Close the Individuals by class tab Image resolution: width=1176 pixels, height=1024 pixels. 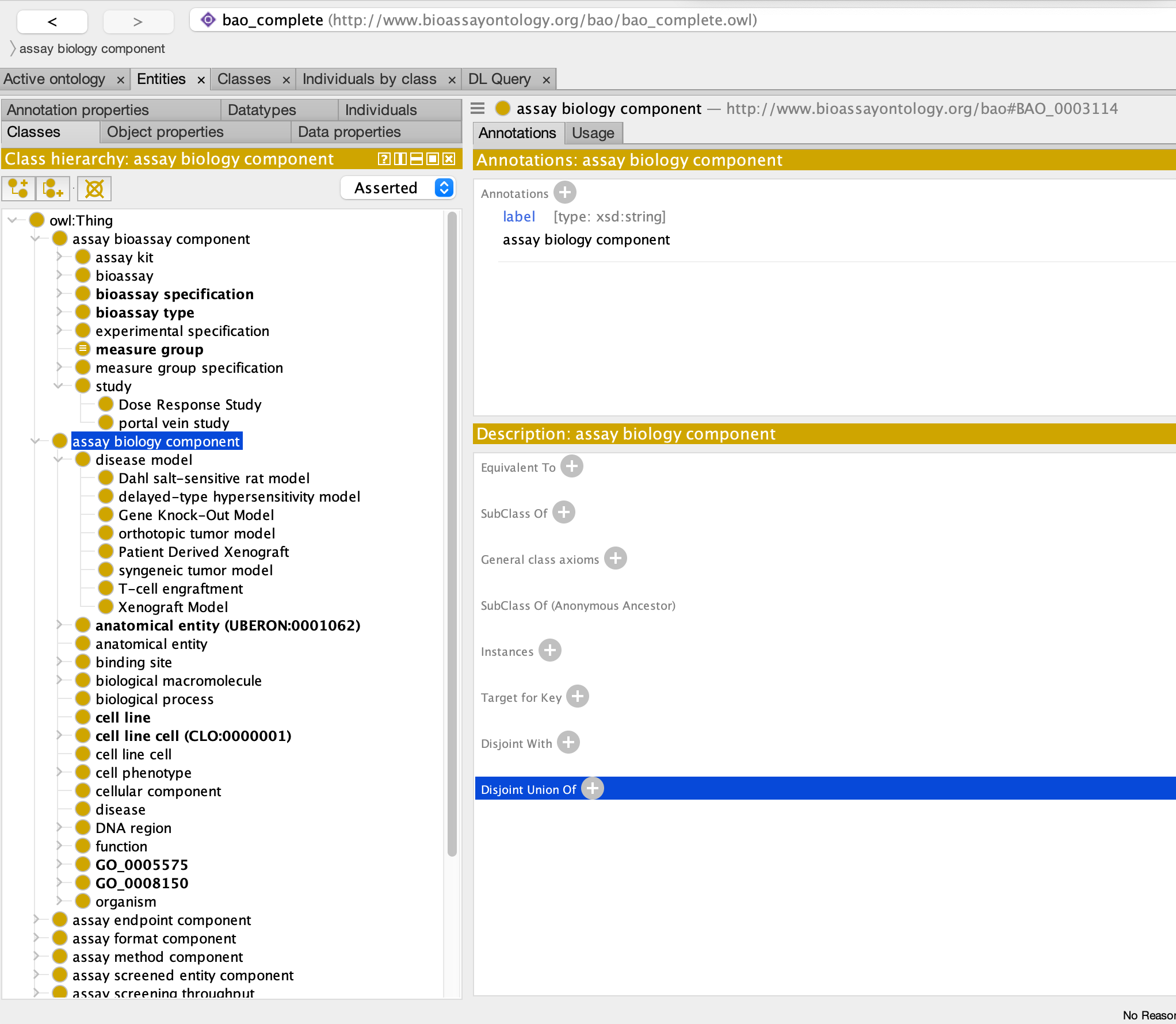(452, 80)
